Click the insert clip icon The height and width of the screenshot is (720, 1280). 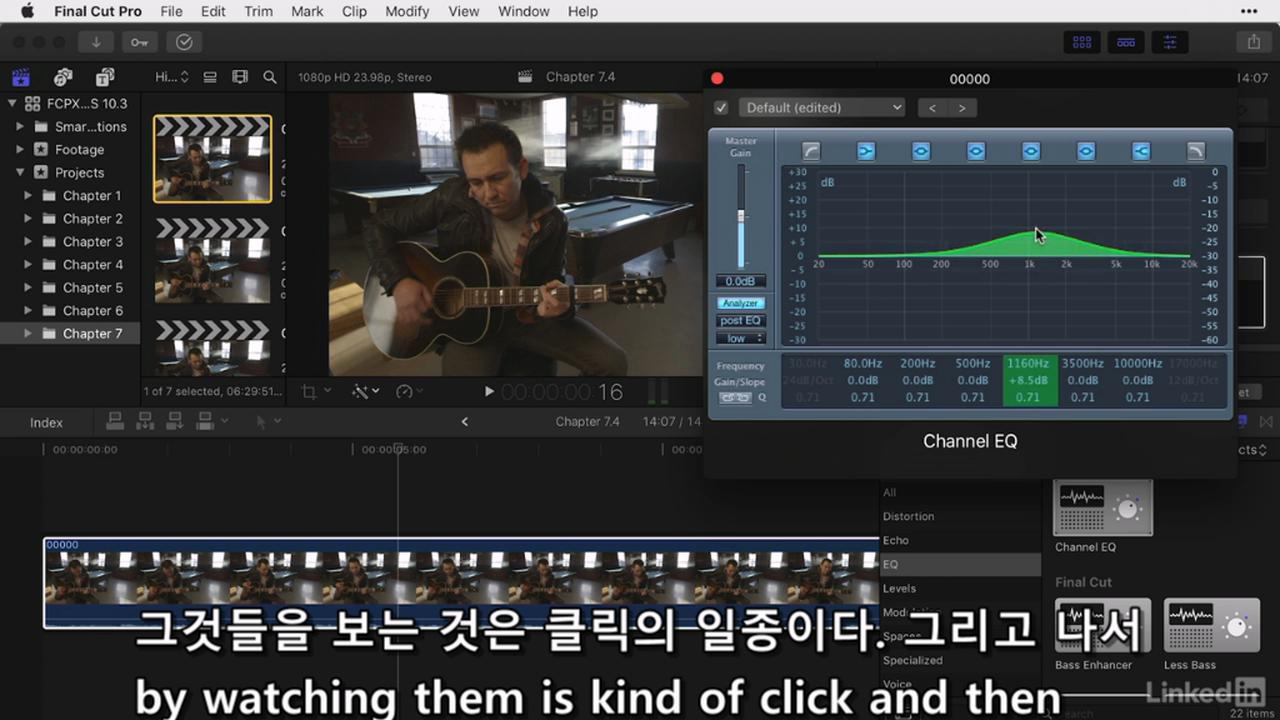click(x=144, y=421)
